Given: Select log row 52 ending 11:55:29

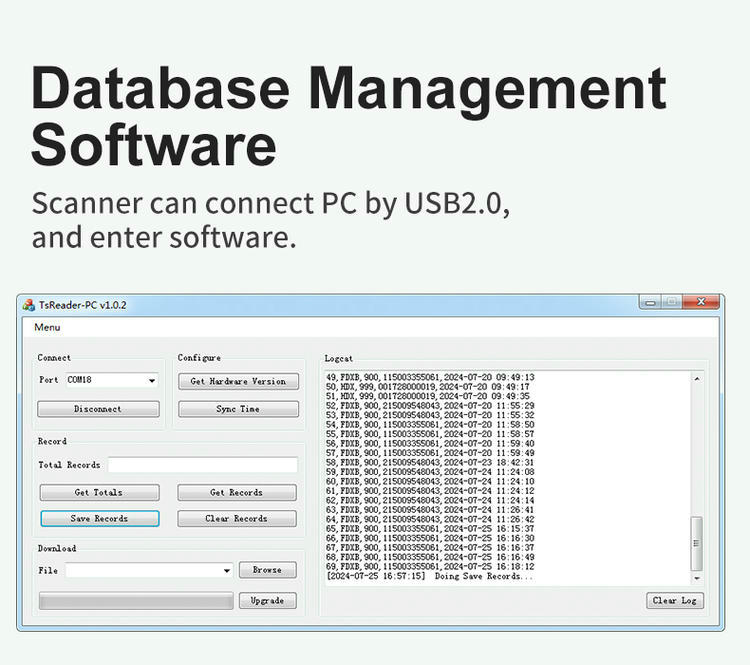Looking at the screenshot, I should 430,406.
